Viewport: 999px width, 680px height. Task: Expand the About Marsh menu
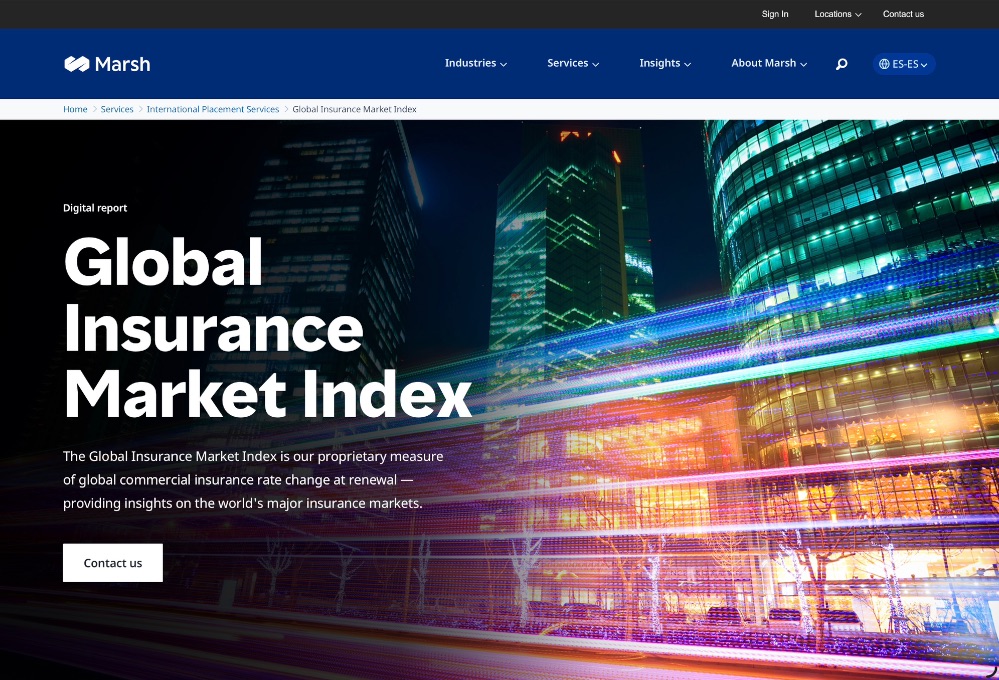point(768,63)
